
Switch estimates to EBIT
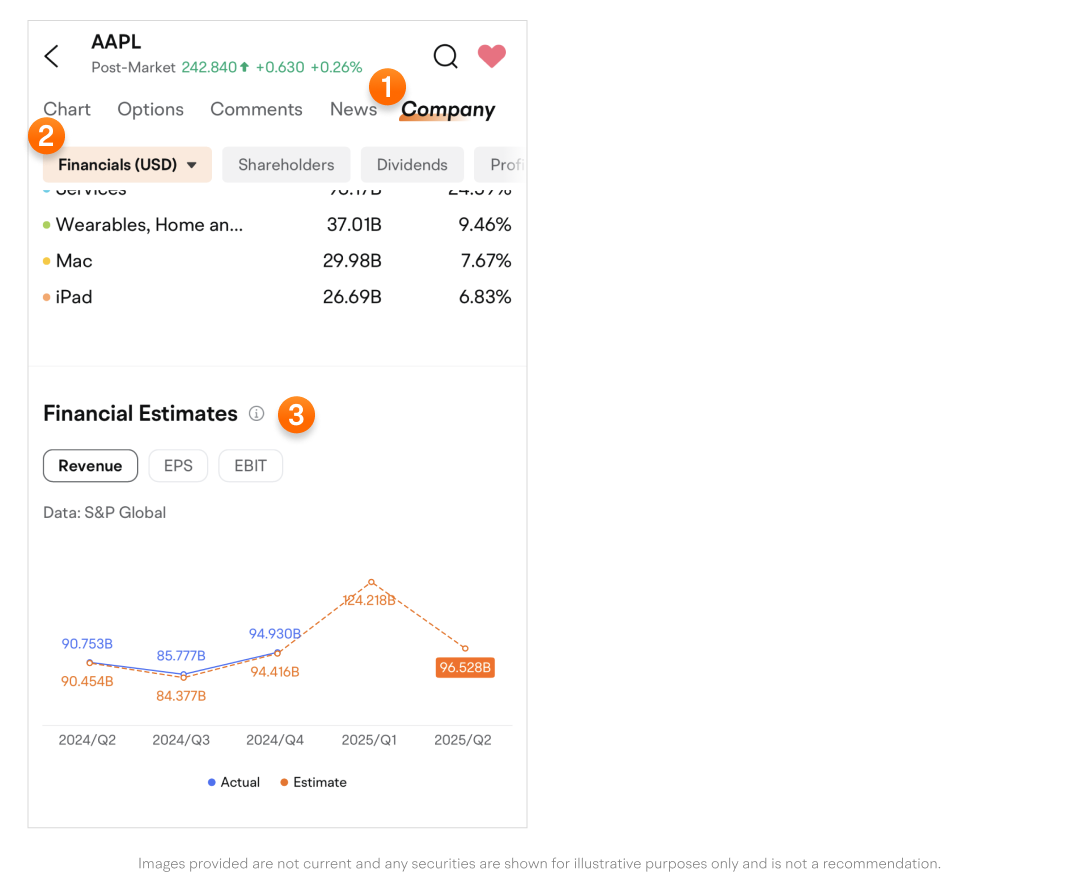click(x=250, y=466)
